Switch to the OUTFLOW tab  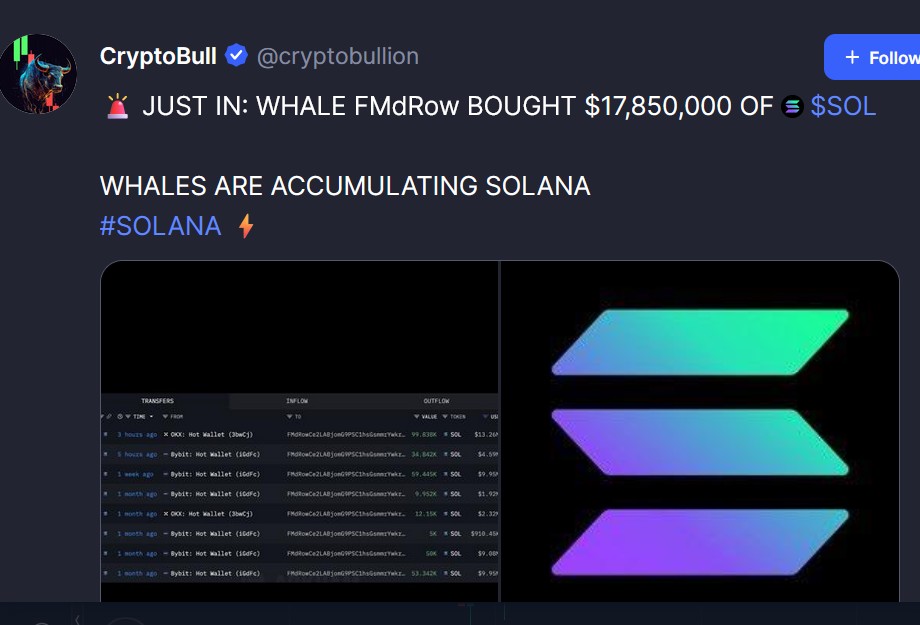click(x=436, y=401)
